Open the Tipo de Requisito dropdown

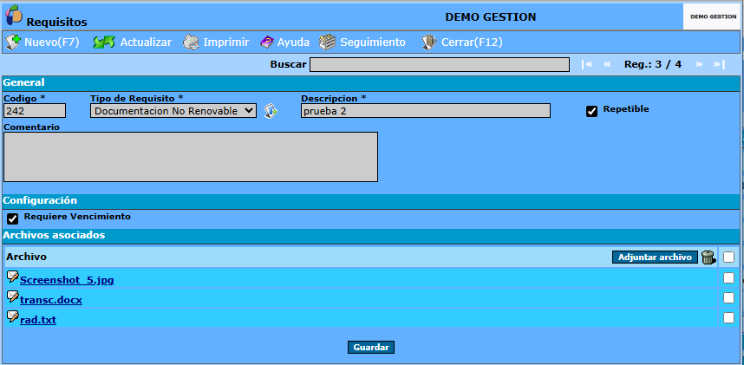click(x=173, y=111)
